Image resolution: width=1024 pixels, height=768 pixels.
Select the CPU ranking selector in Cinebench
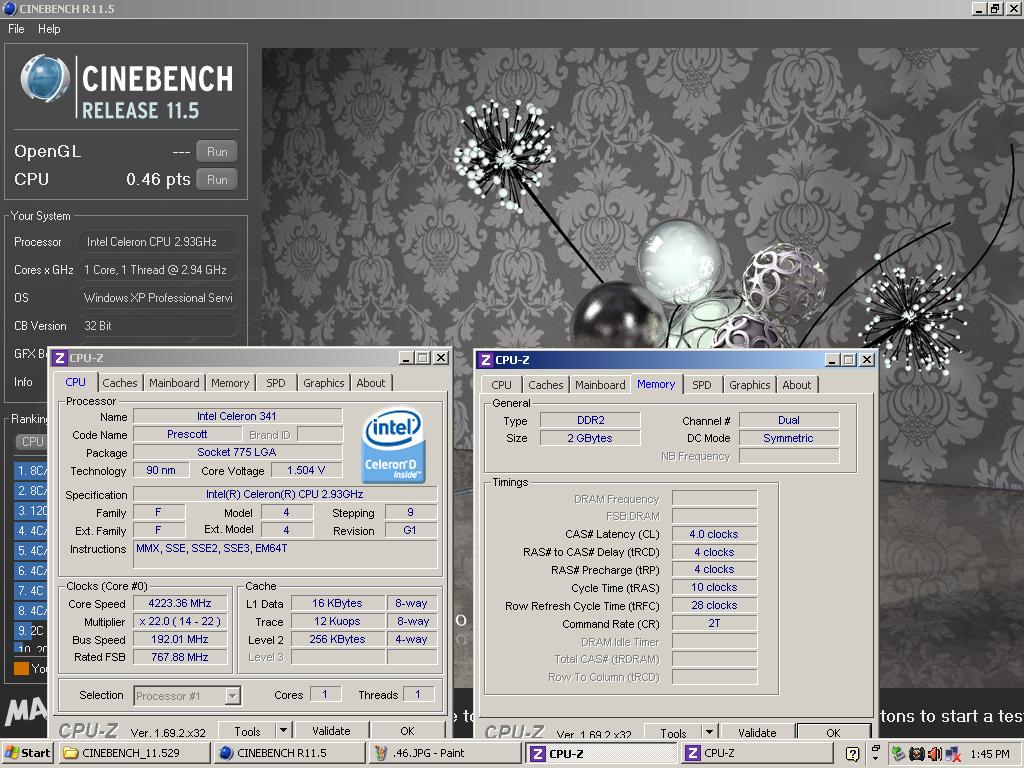(30, 441)
